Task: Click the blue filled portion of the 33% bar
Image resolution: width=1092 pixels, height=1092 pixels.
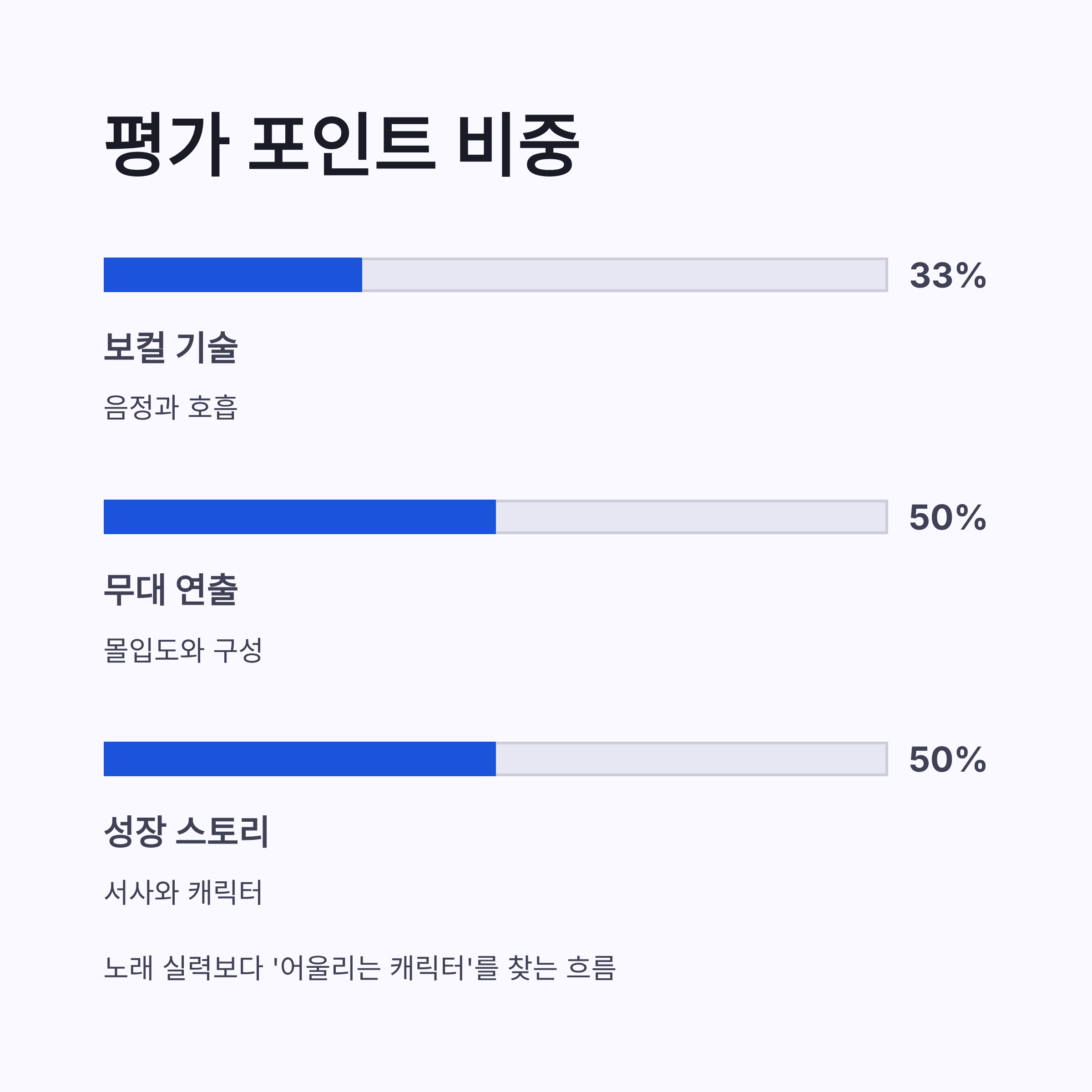Action: (x=233, y=275)
